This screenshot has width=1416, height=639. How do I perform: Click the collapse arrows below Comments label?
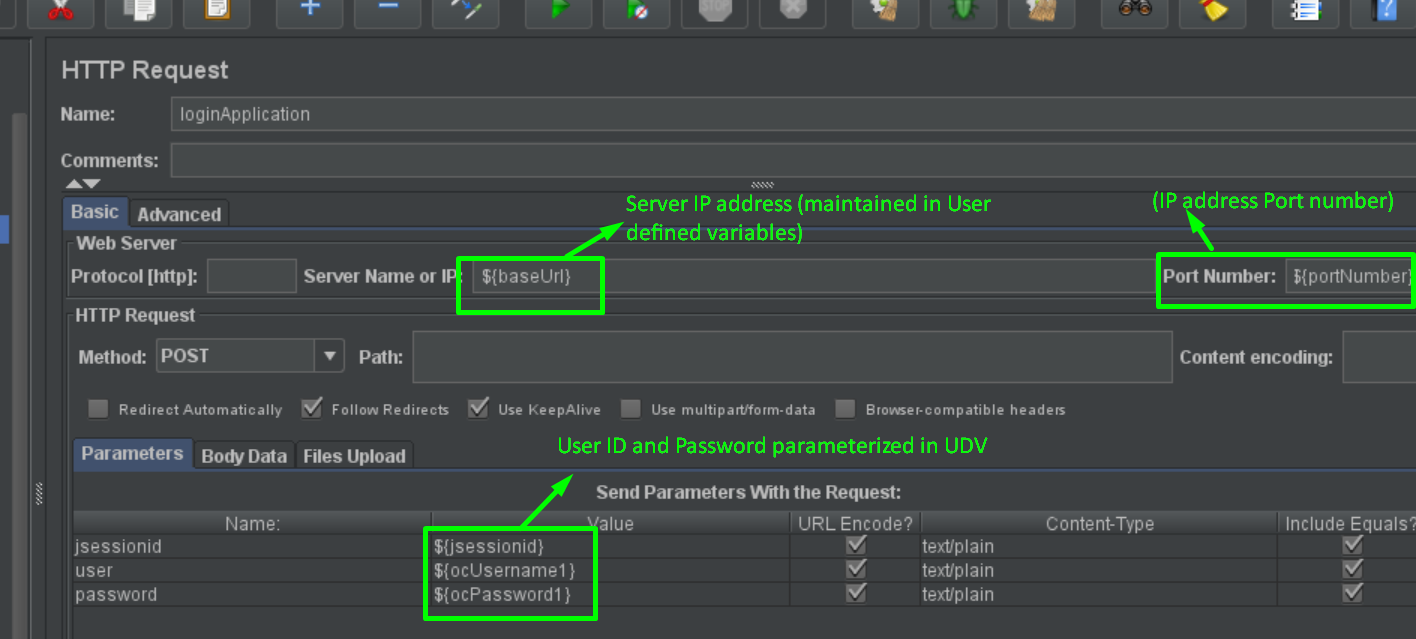click(x=83, y=184)
